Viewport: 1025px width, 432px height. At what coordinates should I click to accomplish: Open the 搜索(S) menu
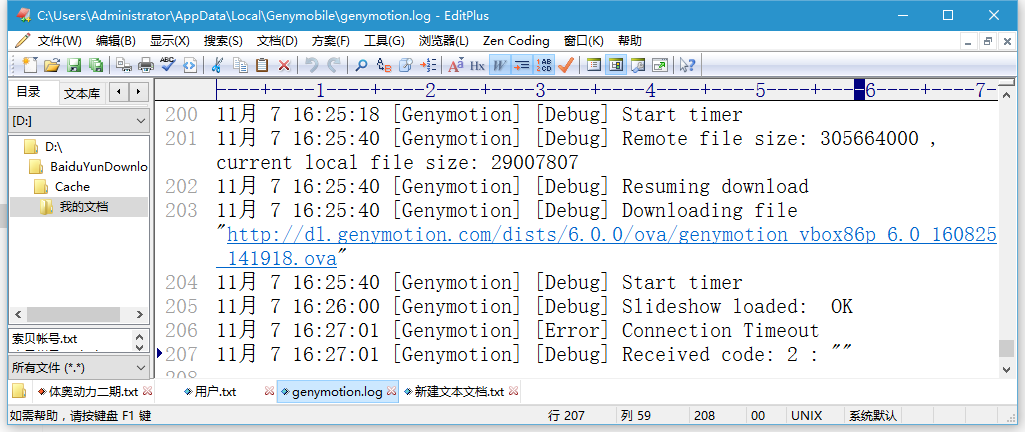[x=223, y=41]
